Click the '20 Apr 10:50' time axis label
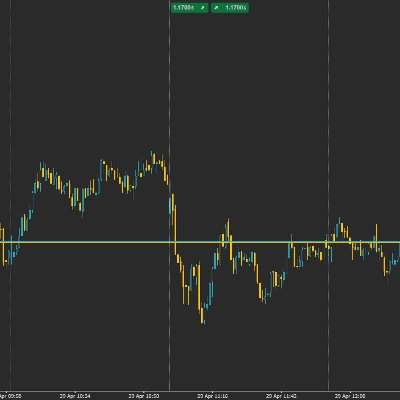The width and height of the screenshot is (400, 400). [x=144, y=396]
